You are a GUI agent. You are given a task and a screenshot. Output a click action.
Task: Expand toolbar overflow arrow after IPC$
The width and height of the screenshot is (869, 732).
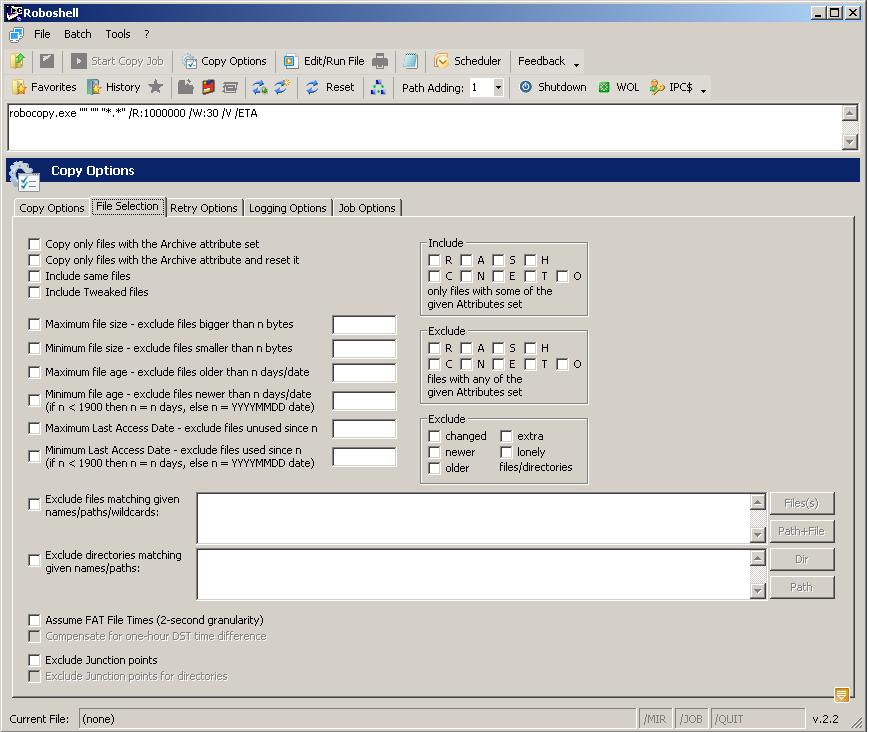pyautogui.click(x=703, y=90)
